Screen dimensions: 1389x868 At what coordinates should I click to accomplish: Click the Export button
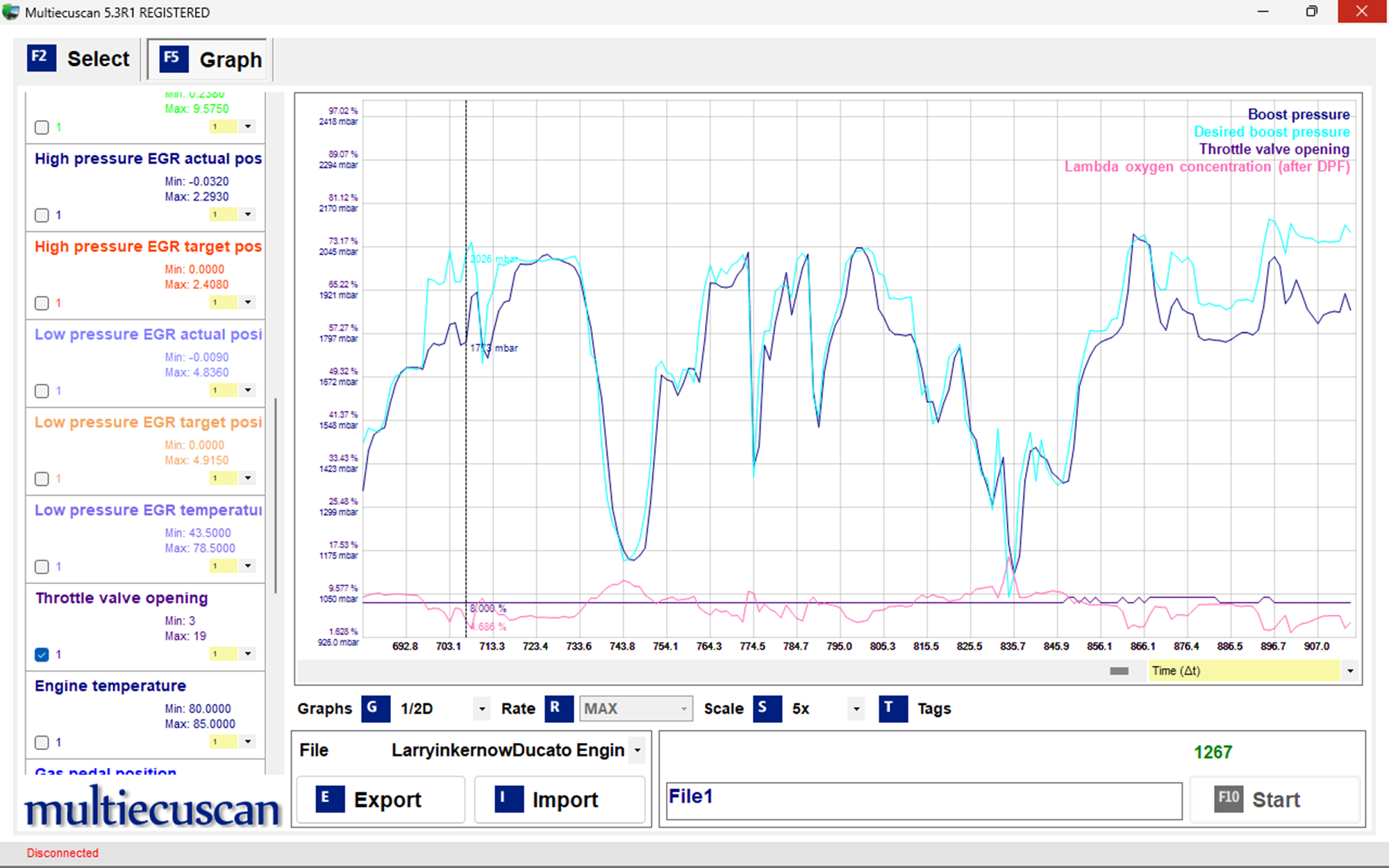coord(381,799)
